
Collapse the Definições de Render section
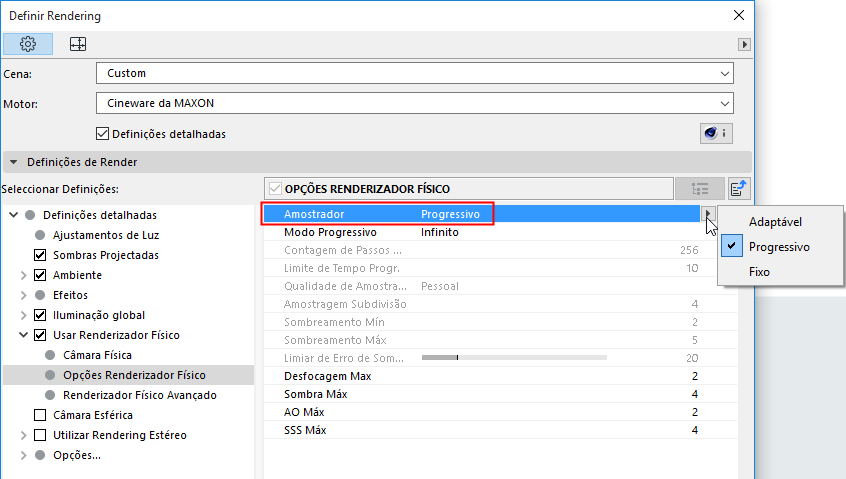point(13,162)
